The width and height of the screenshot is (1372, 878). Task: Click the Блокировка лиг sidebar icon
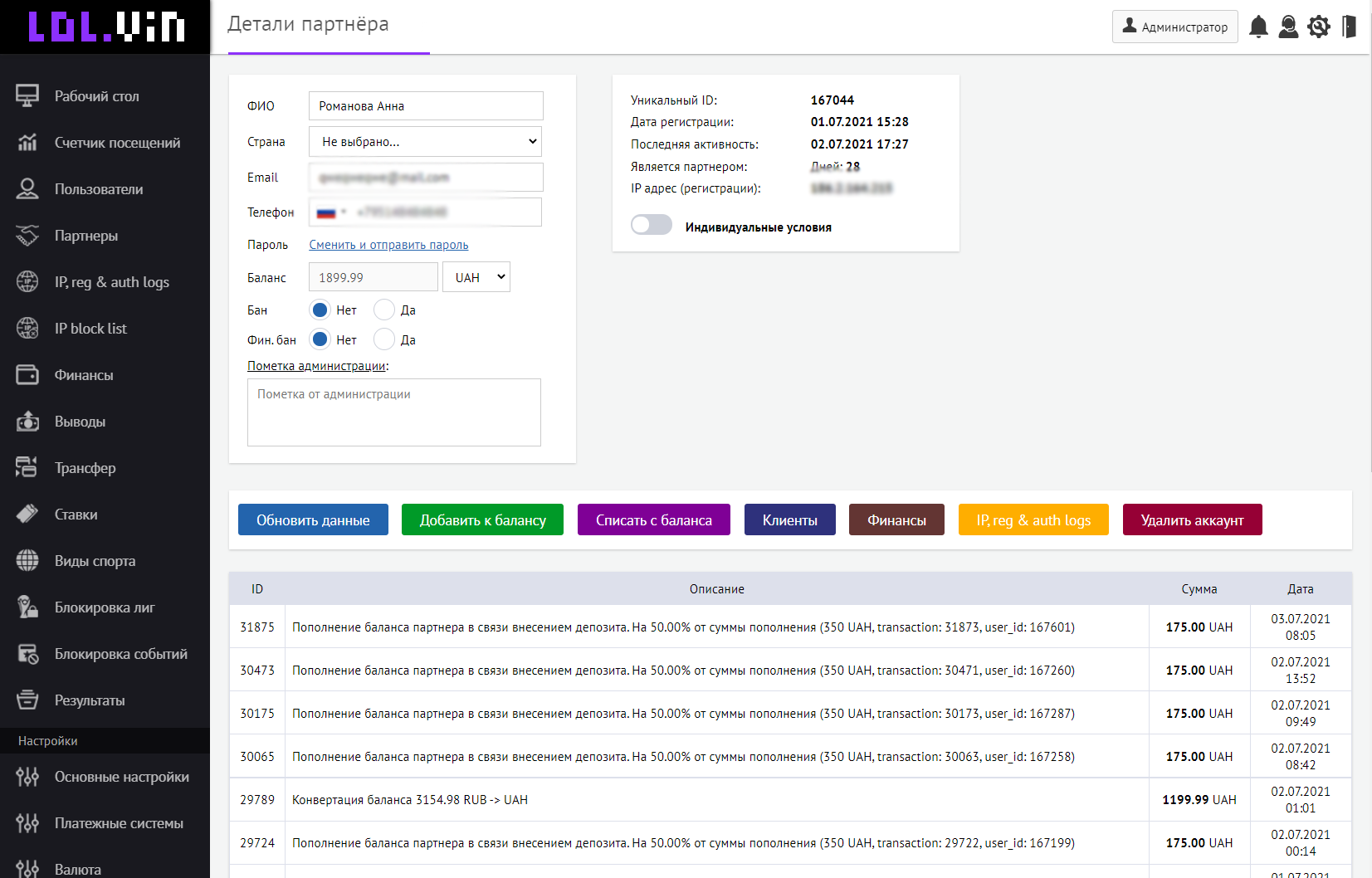point(27,607)
